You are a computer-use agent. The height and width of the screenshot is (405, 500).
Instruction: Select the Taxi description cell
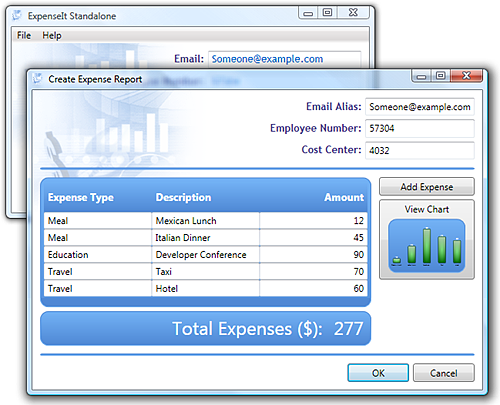pos(205,272)
